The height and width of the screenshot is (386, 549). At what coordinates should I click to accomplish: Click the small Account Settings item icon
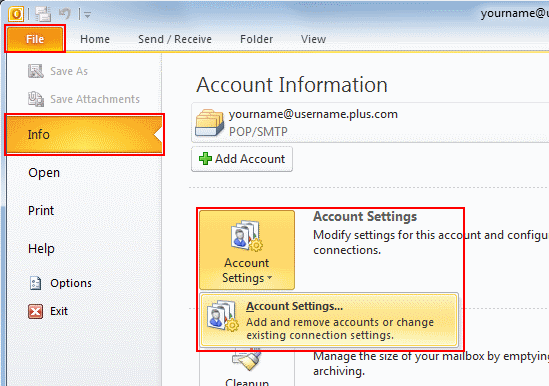pyautogui.click(x=223, y=315)
